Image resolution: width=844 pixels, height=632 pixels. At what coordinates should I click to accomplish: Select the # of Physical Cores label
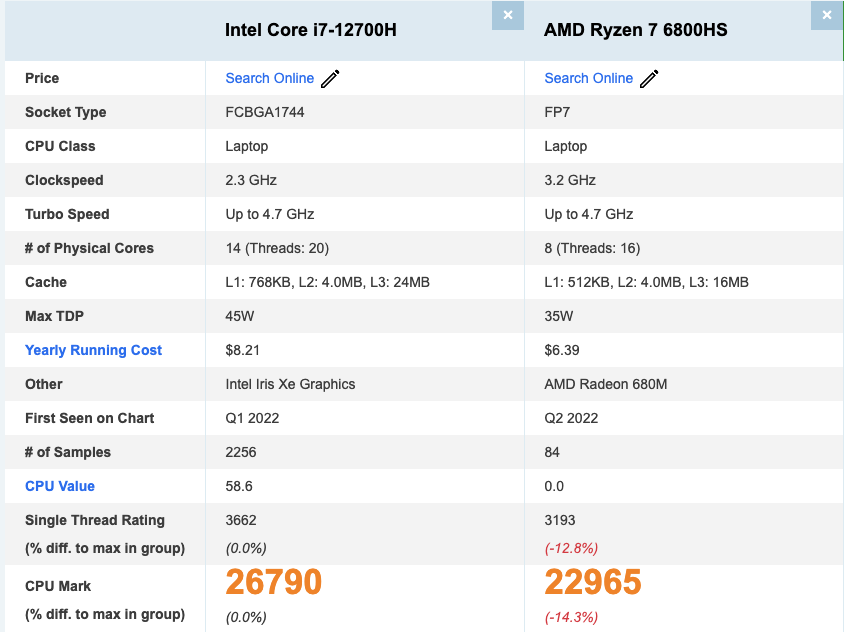(x=89, y=248)
